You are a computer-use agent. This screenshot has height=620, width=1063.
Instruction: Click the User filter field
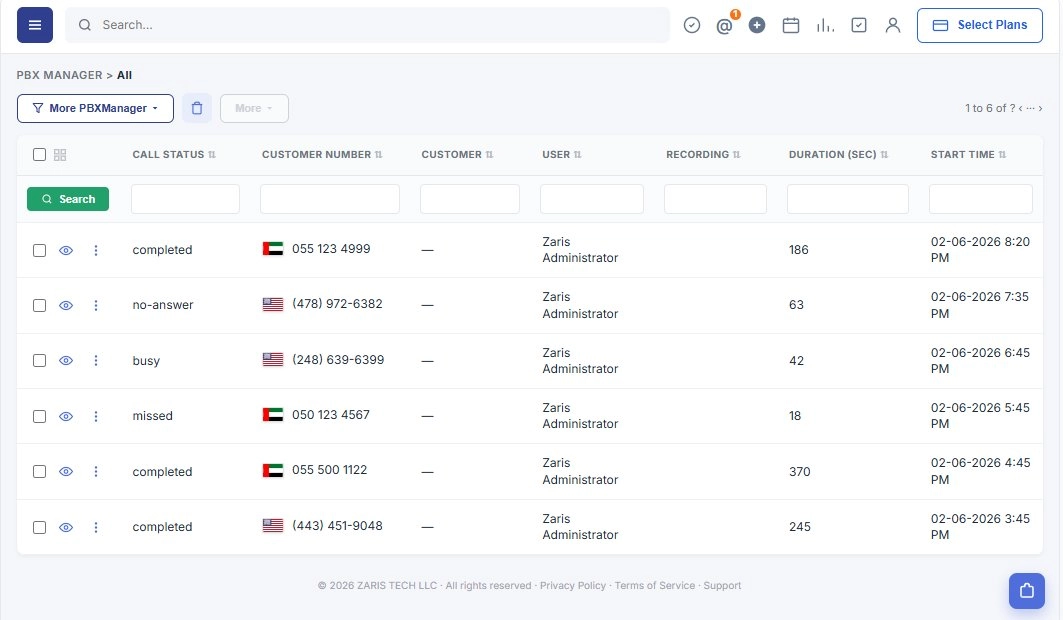point(592,199)
